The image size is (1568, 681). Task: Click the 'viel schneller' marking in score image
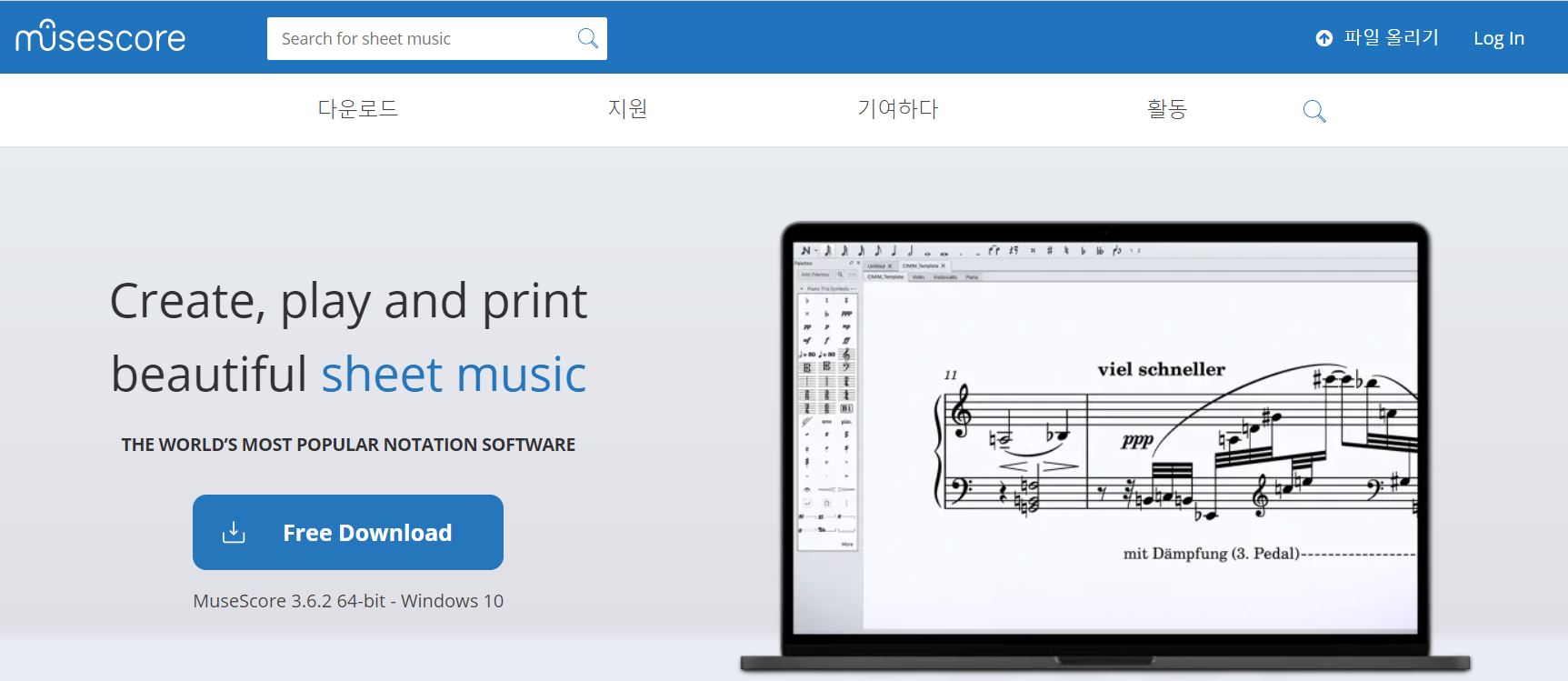pyautogui.click(x=1161, y=369)
